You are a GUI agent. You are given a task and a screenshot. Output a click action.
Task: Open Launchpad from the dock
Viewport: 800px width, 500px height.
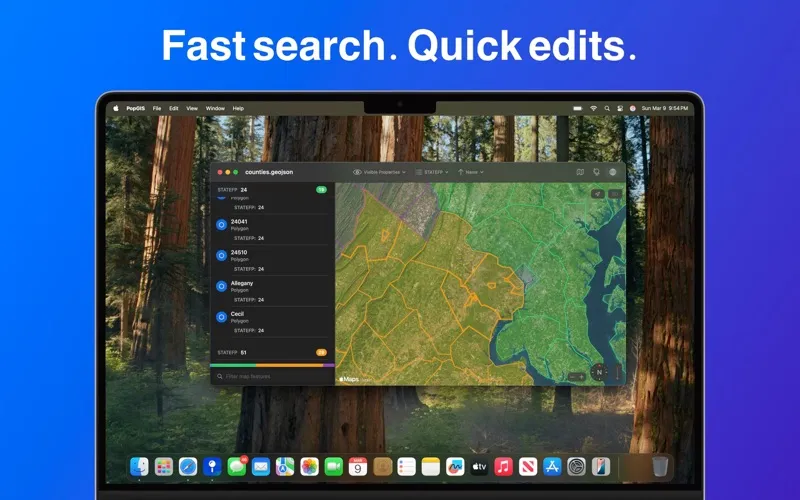tap(164, 466)
